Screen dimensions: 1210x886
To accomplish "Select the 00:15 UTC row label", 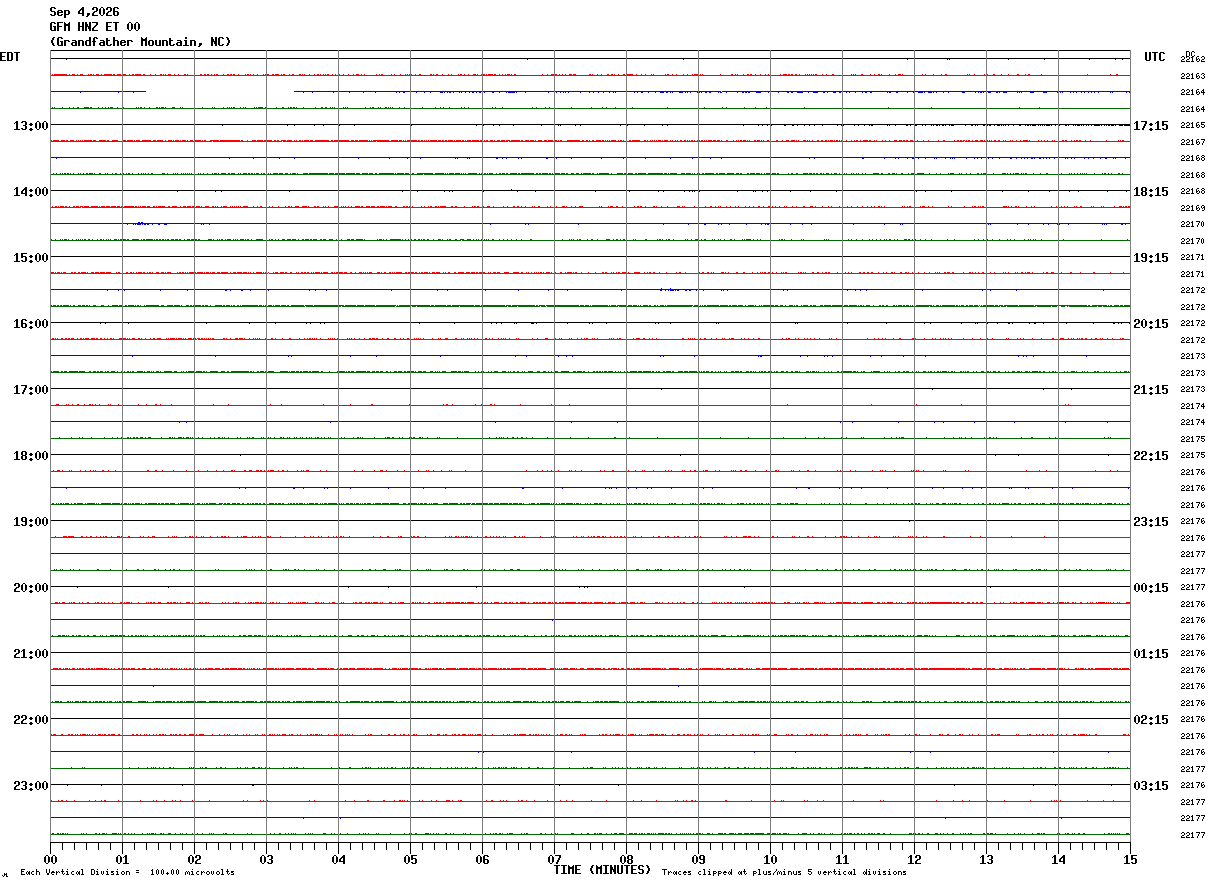I will pos(1151,587).
